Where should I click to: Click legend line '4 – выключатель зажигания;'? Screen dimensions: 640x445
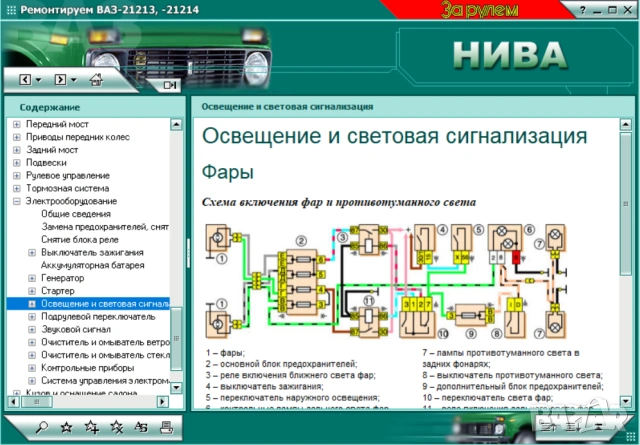pos(264,386)
